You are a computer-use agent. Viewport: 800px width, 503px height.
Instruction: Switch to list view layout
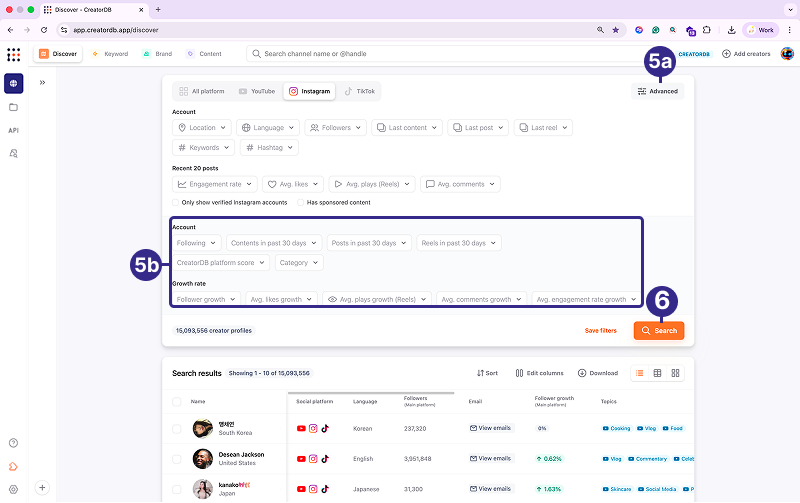639,373
